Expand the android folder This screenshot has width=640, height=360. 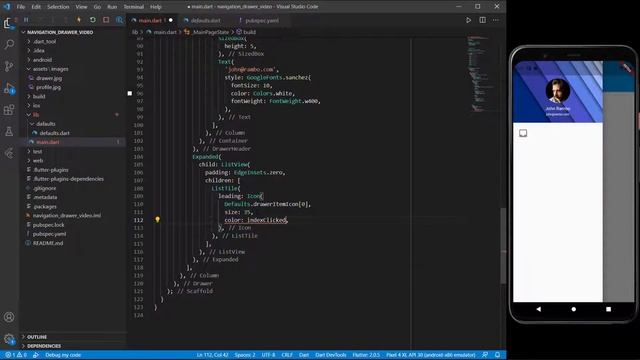tap(42, 60)
